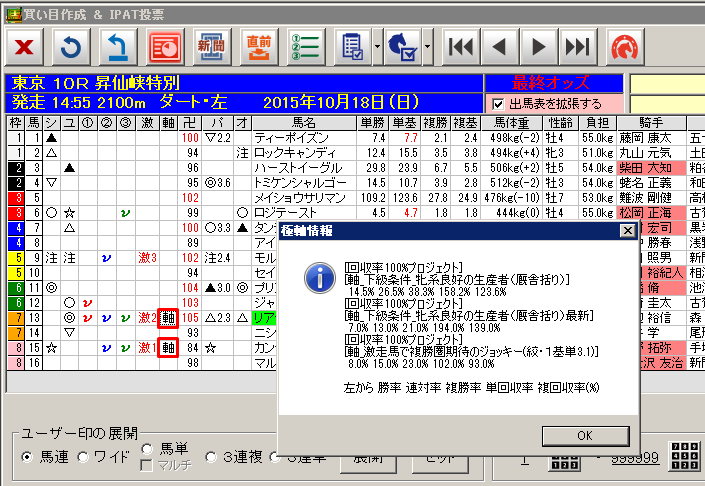Click horse name トミケンシャルゴー
The image size is (705, 486).
[300, 183]
